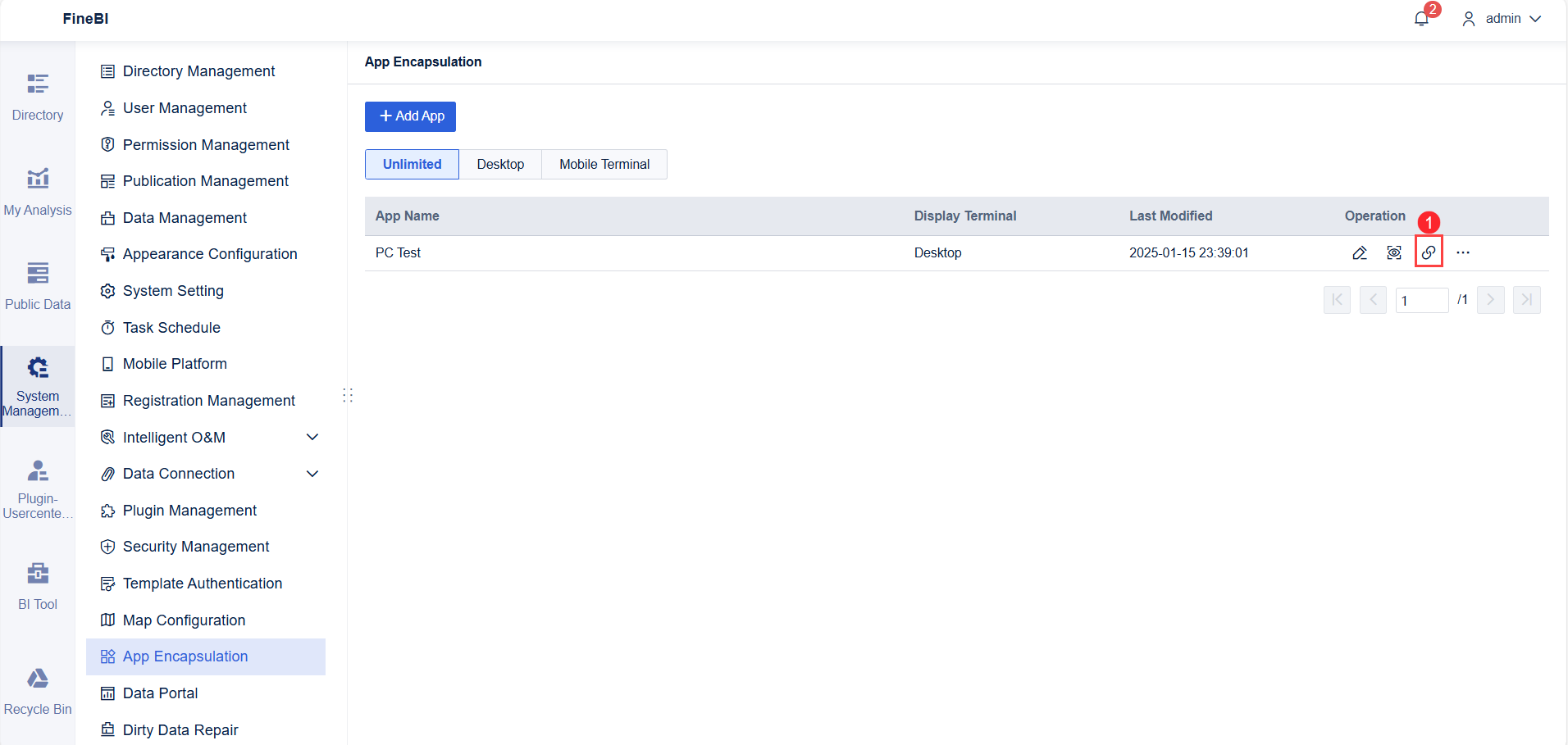Open User Management menu

206,108
